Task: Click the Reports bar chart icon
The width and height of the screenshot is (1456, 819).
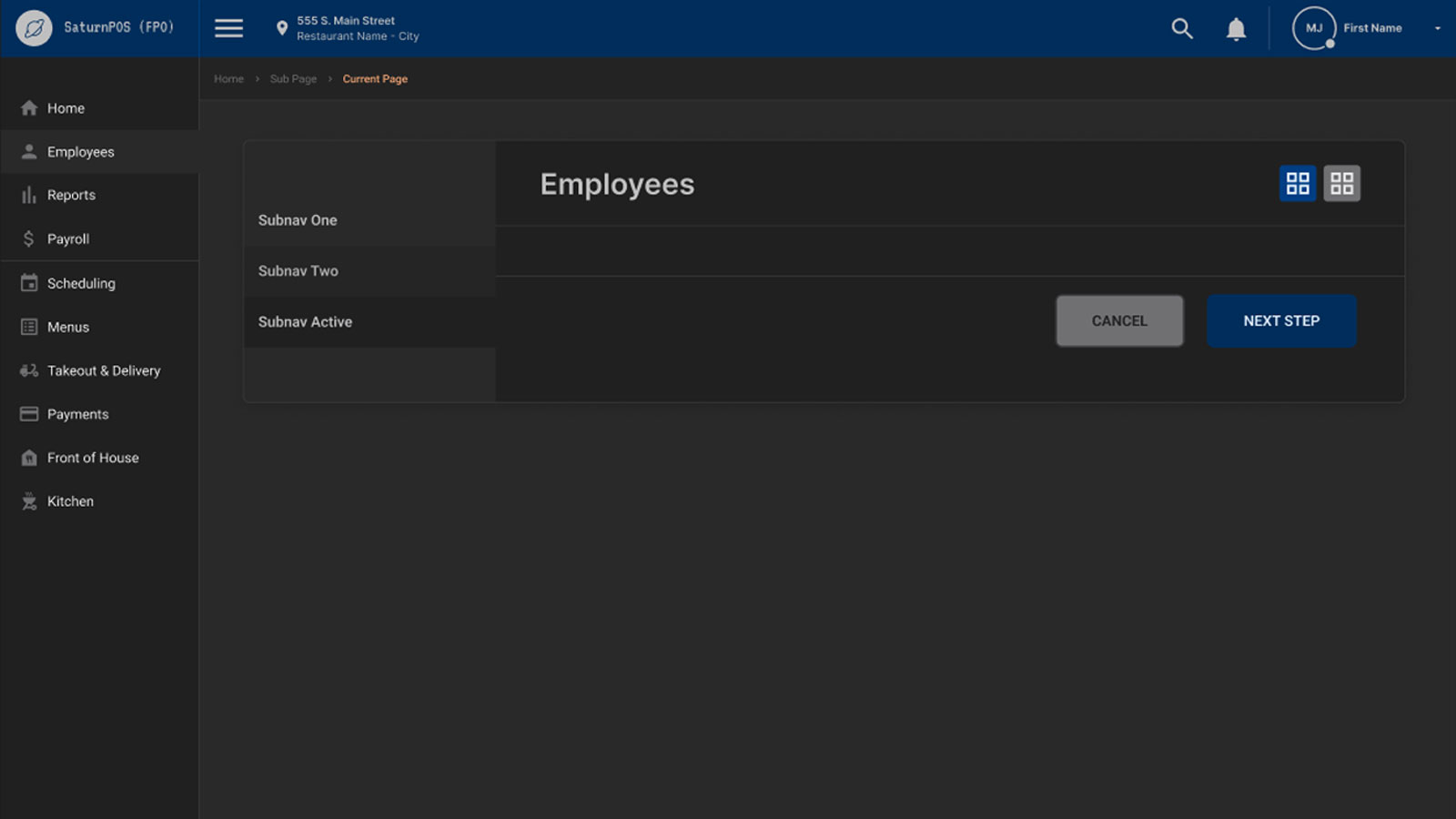Action: 29,195
